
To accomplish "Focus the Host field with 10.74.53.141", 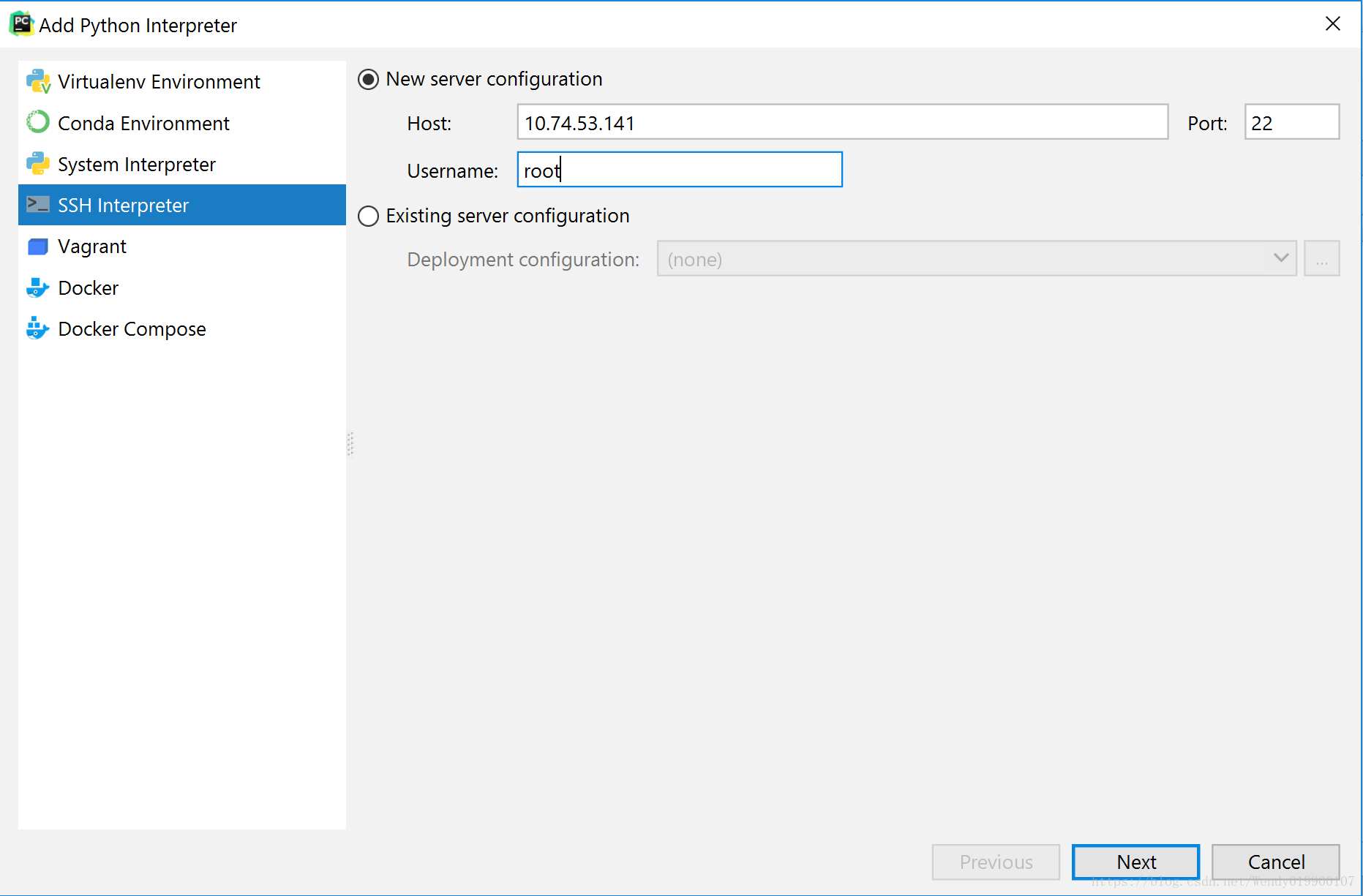I will point(842,122).
